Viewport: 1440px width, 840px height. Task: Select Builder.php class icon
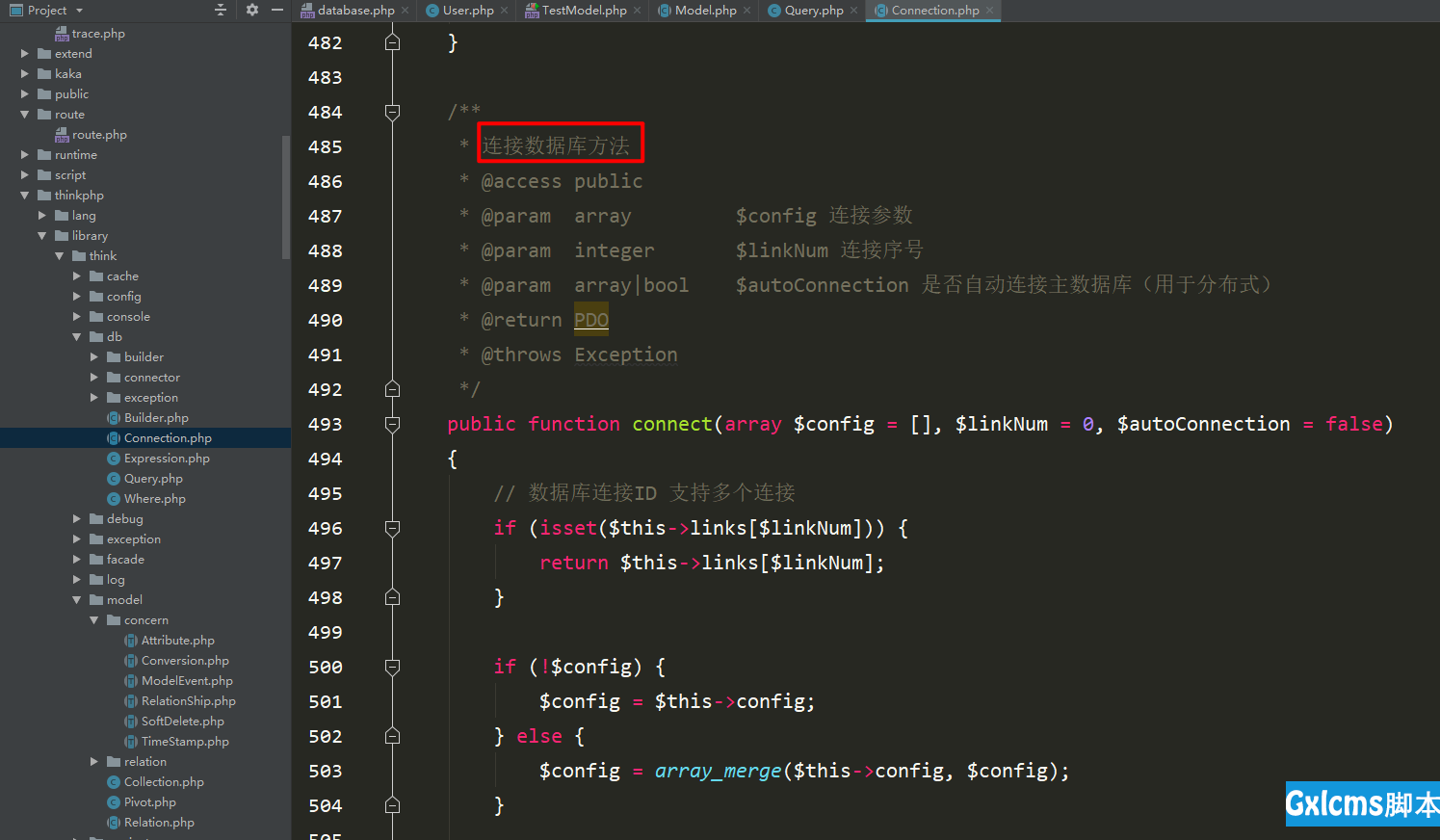click(x=114, y=418)
